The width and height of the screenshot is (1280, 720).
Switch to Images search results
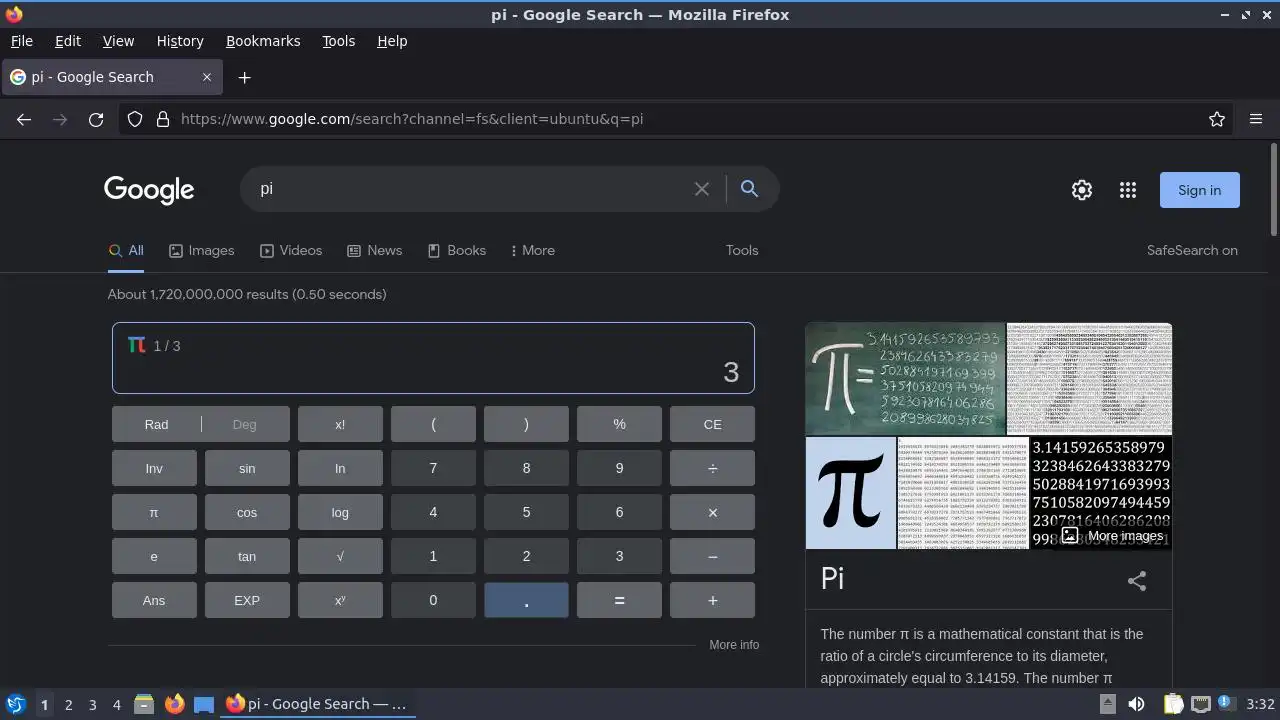pos(201,251)
